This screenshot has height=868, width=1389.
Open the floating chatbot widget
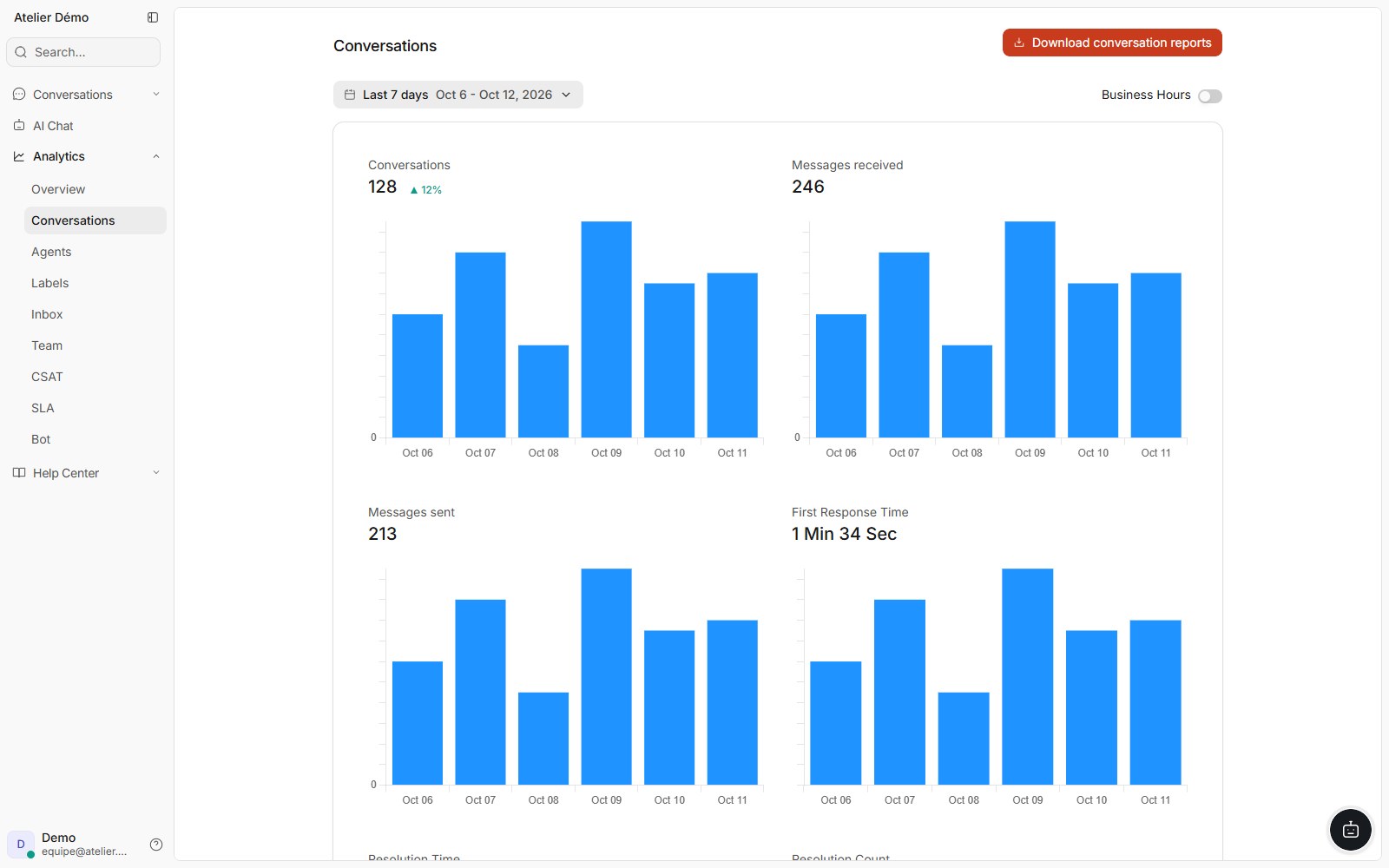[x=1351, y=830]
